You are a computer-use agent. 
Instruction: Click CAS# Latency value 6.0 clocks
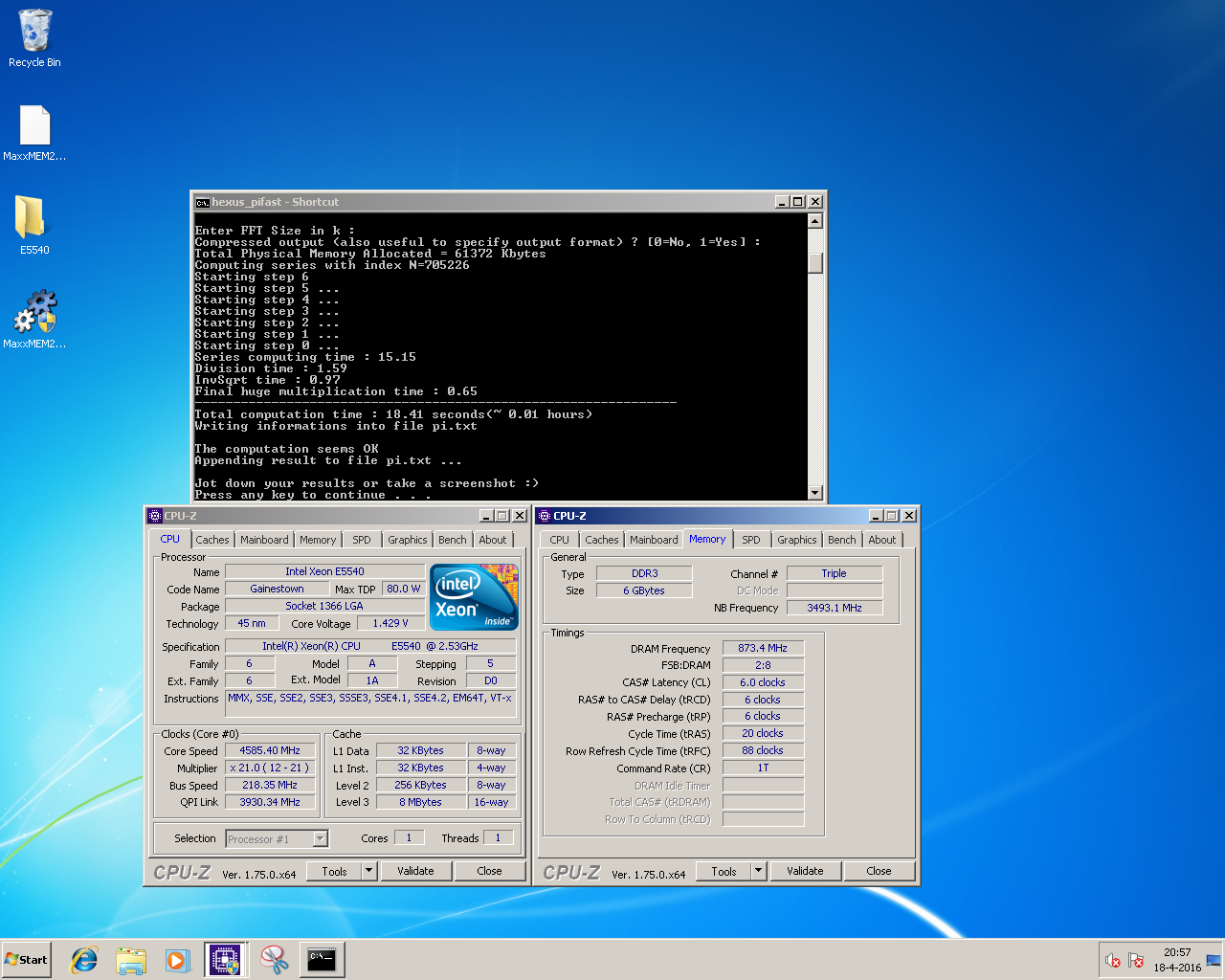(763, 683)
